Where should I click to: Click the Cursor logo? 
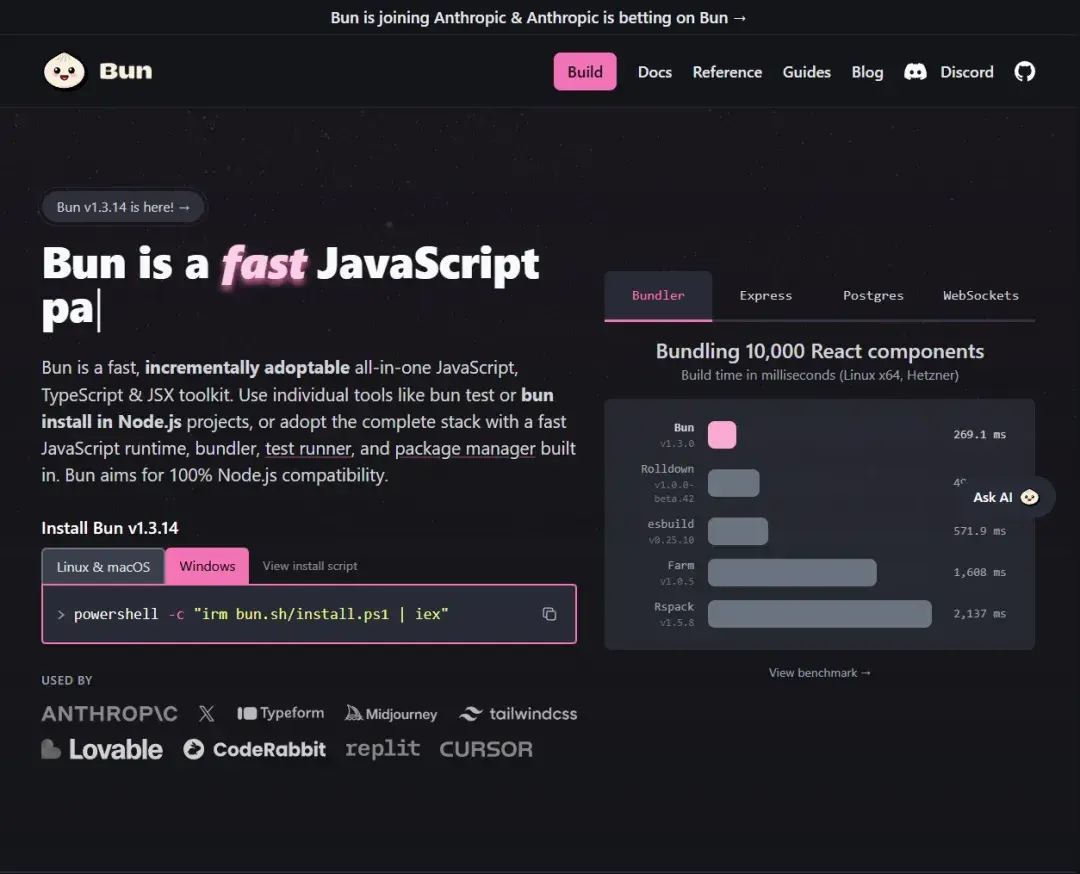click(486, 749)
